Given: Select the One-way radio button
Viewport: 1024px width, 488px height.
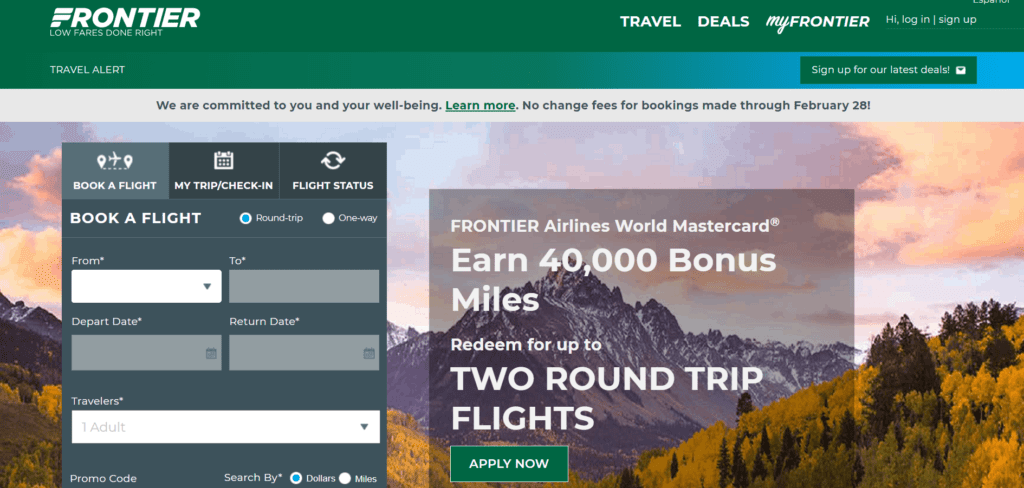Looking at the screenshot, I should [328, 218].
